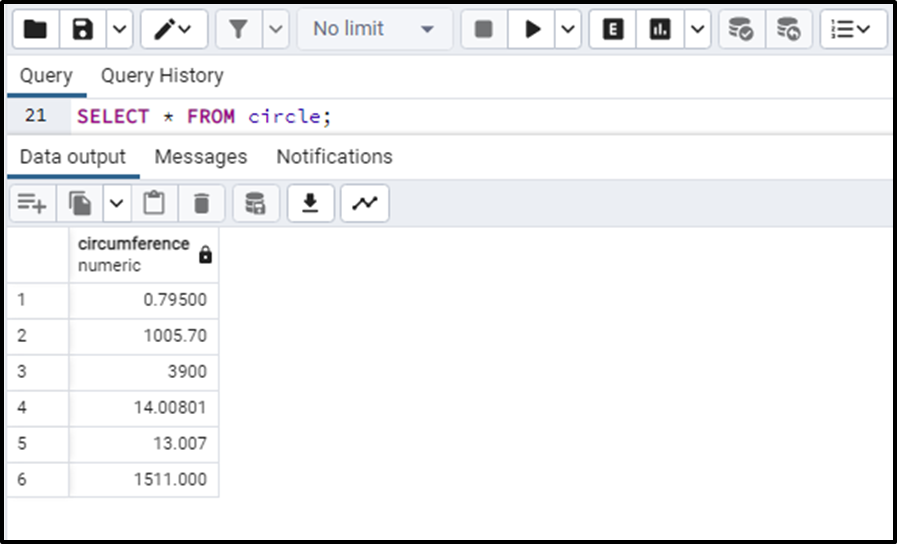This screenshot has width=897, height=544.
Task: Roll back the transaction
Action: (x=789, y=29)
